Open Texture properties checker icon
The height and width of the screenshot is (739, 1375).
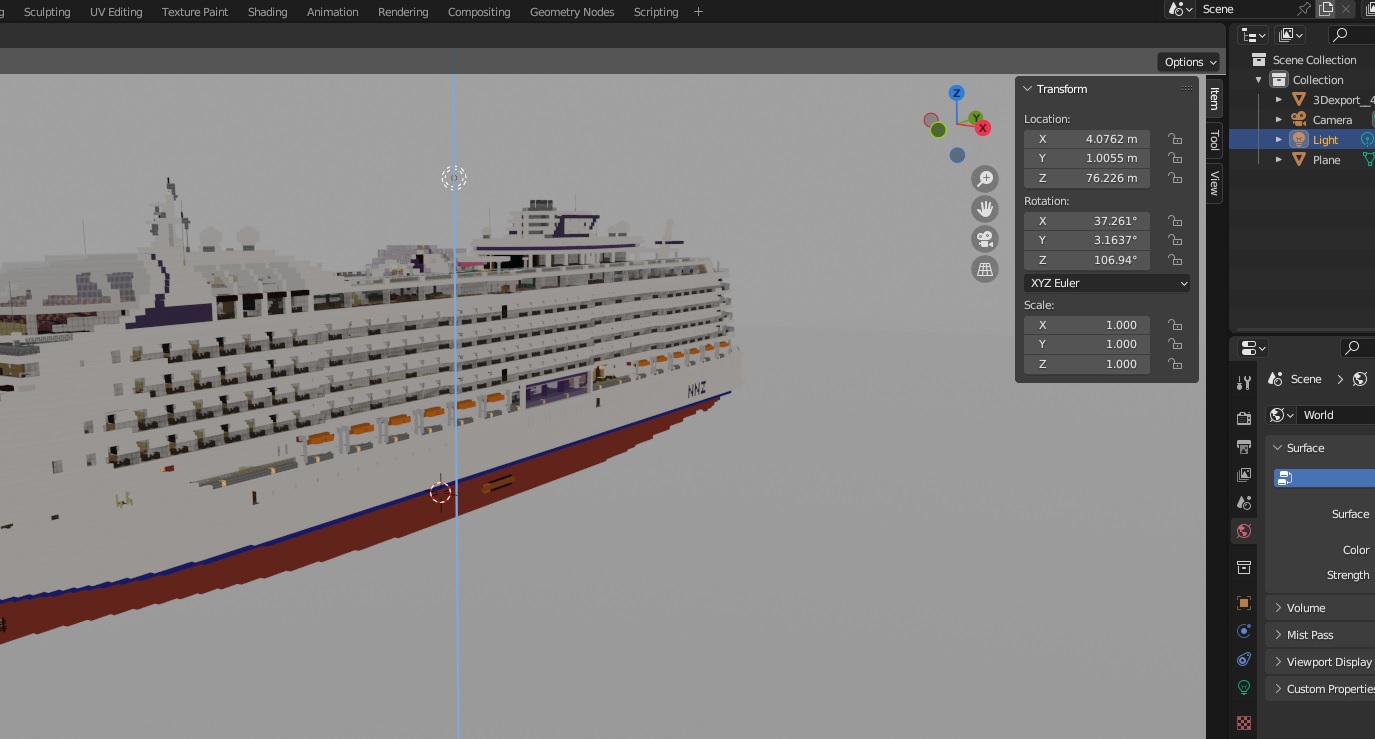pyautogui.click(x=1244, y=722)
